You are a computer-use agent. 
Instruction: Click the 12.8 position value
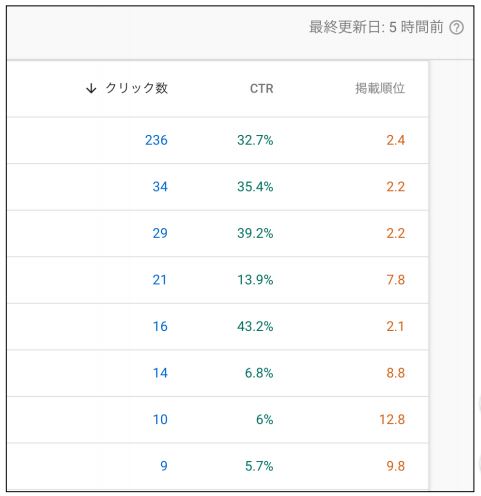(x=392, y=420)
